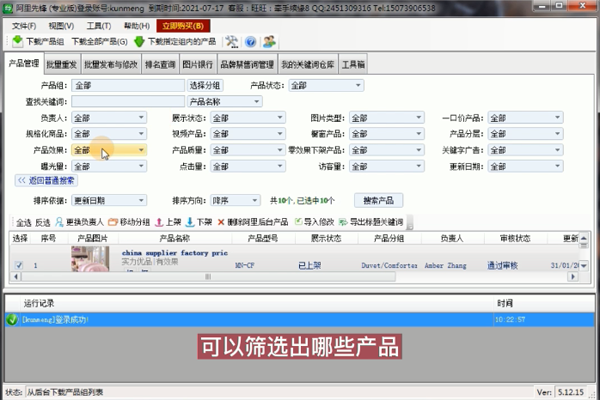
Task: Click the 下载产品组 download icon button
Action: [17, 42]
